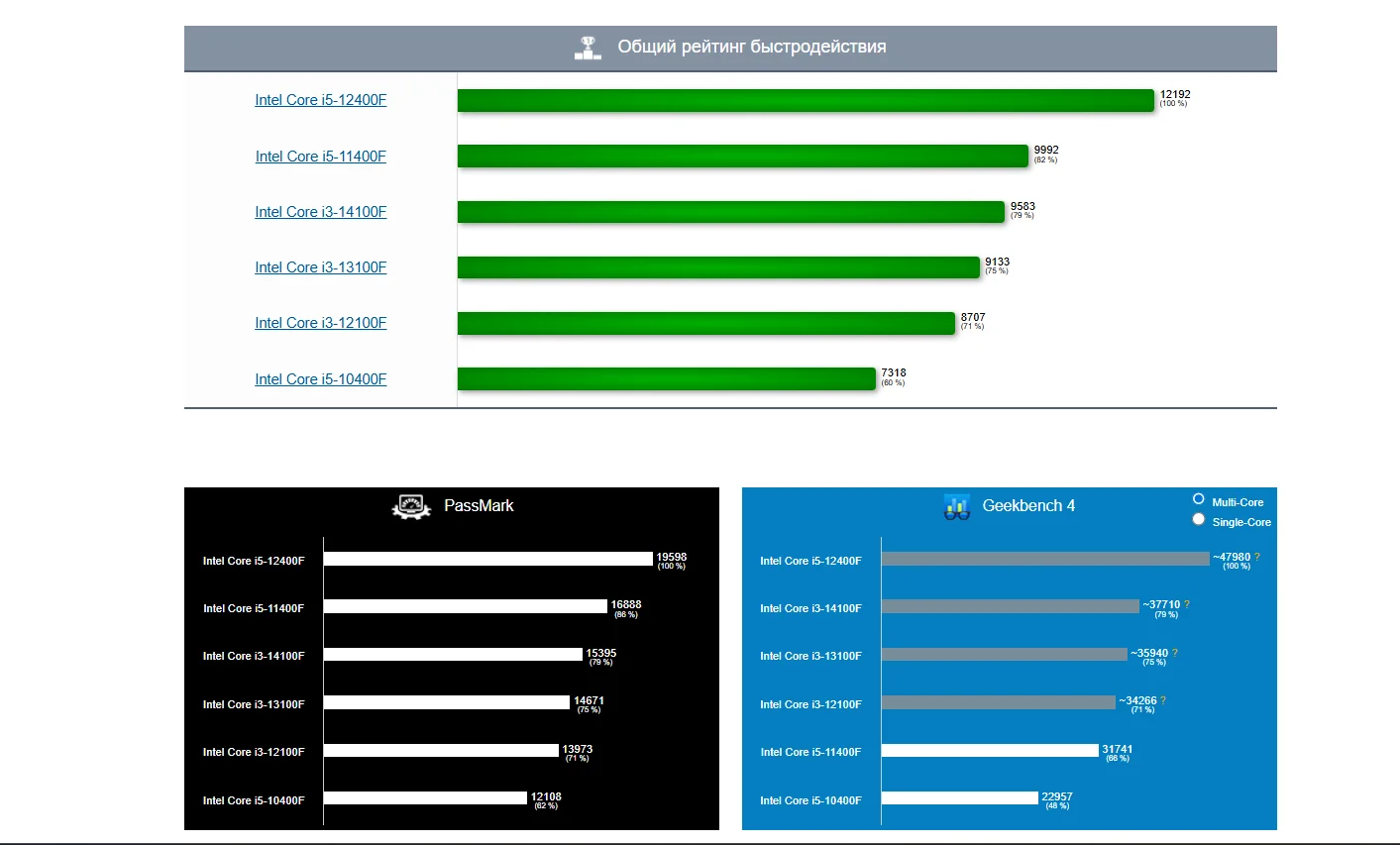Click the Geekbench score 22957

point(1057,796)
